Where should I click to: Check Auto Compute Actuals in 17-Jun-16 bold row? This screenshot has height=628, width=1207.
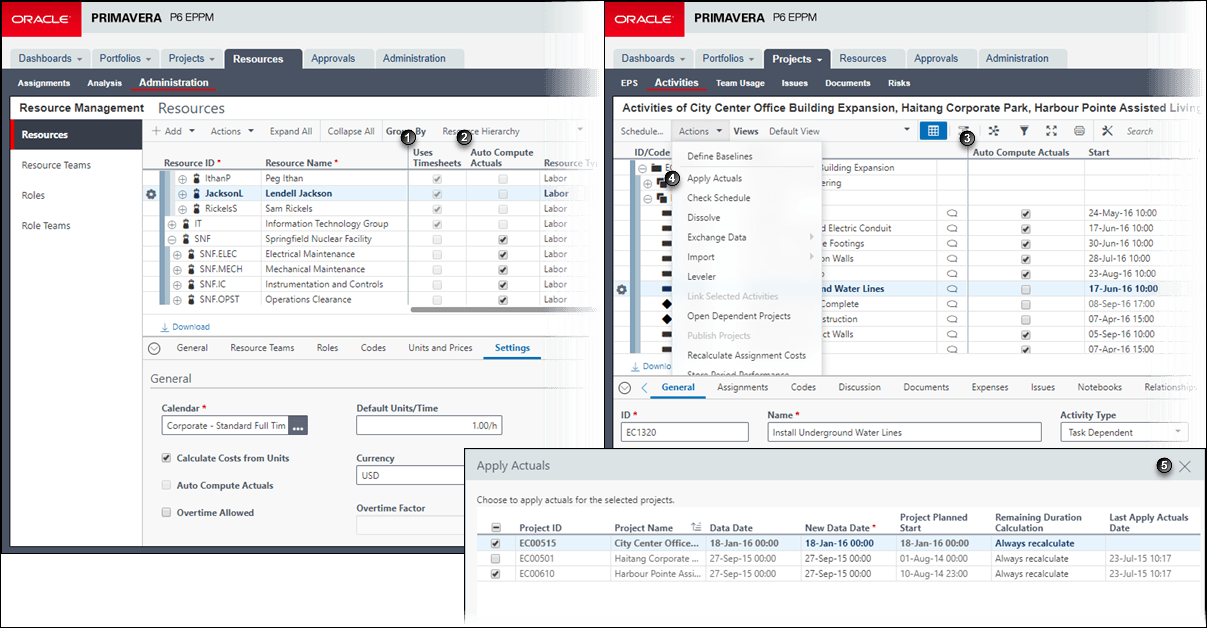pyautogui.click(x=1025, y=289)
